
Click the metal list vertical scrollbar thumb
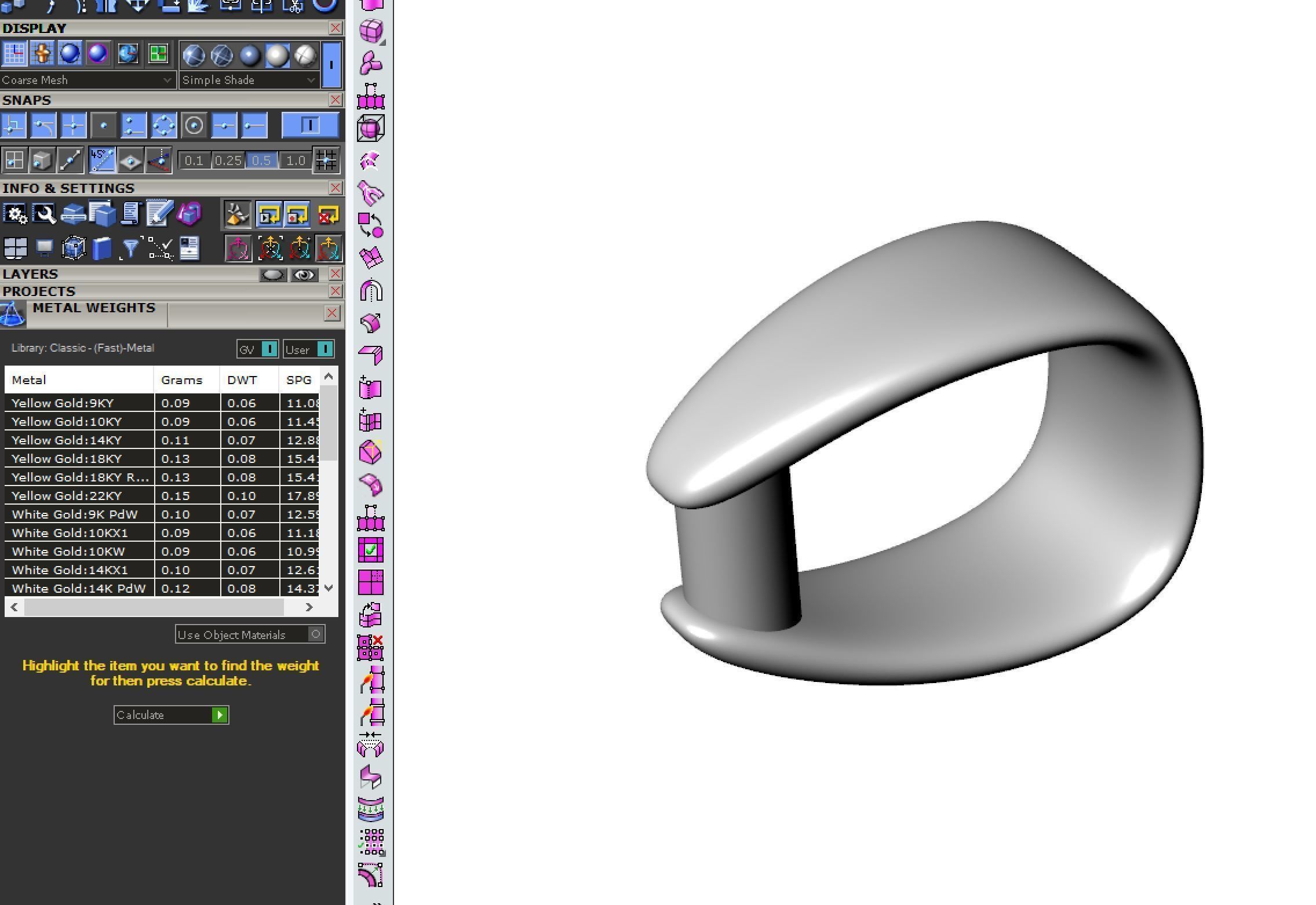pyautogui.click(x=329, y=423)
